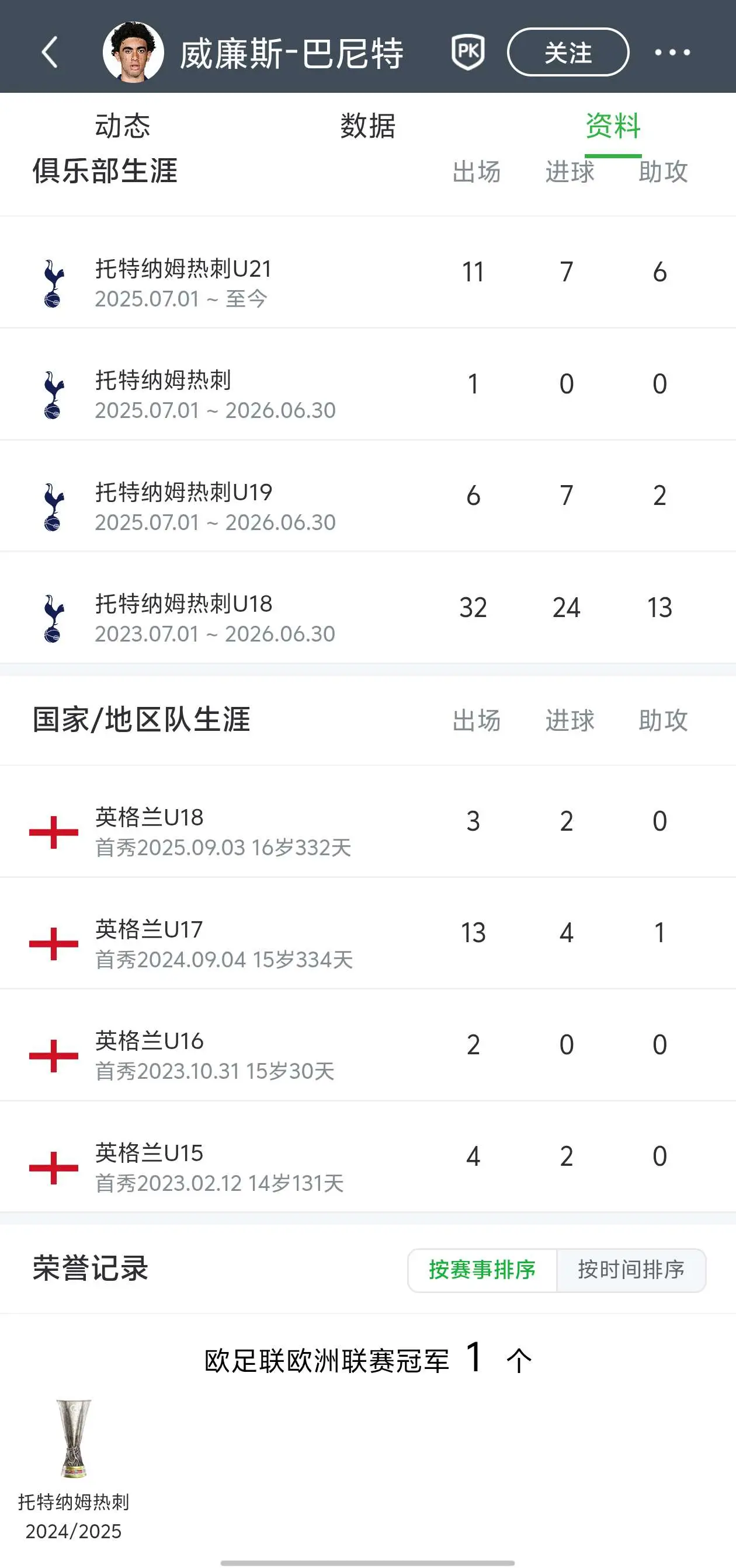Click England flag beside 英格兰U18
The height and width of the screenshot is (1568, 736).
pos(54,832)
